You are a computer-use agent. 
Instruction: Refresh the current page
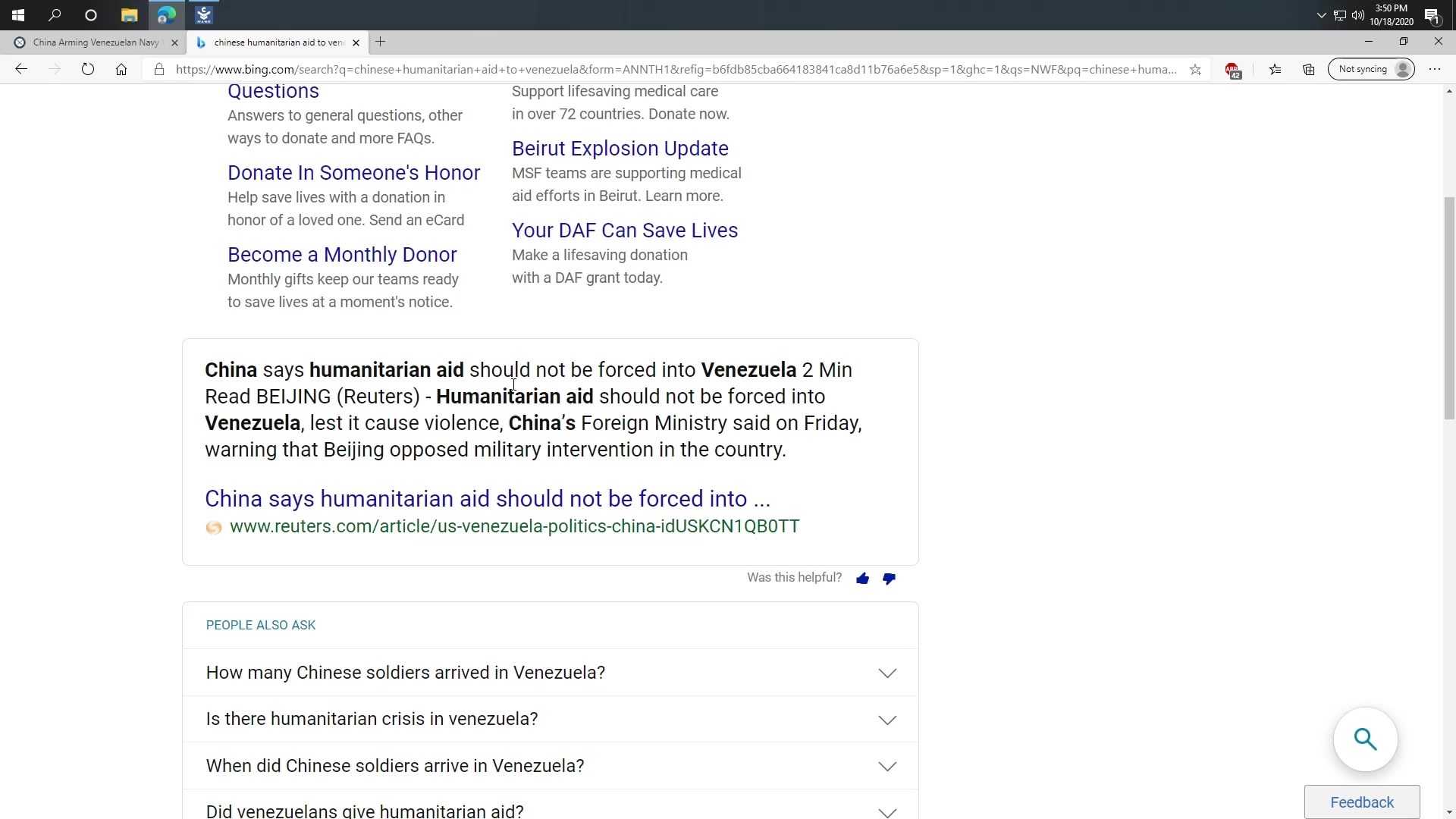click(x=88, y=69)
